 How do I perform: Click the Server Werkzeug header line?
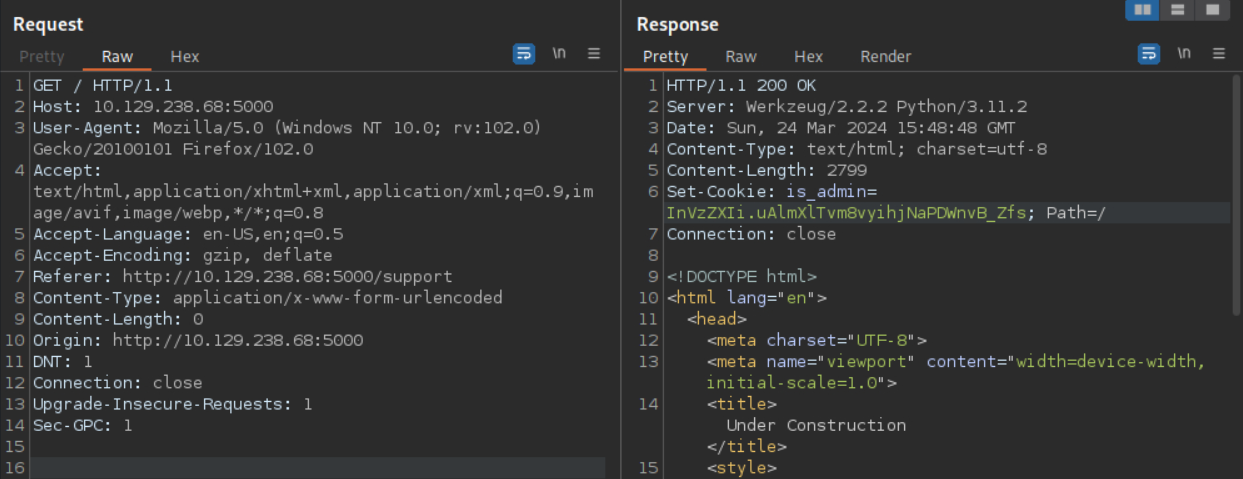(846, 107)
